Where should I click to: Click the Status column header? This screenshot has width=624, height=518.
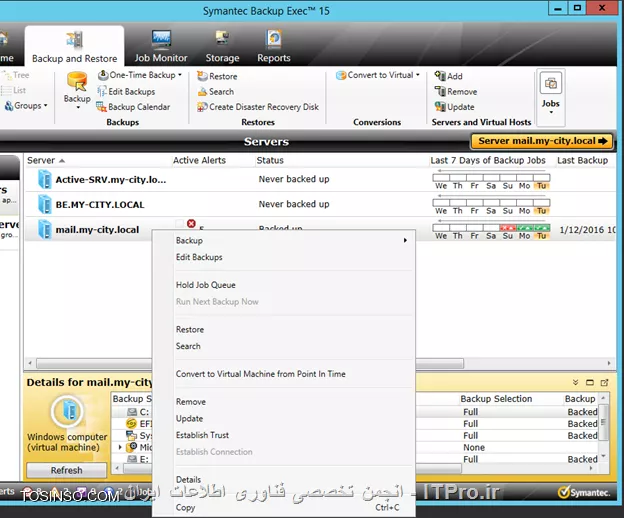pyautogui.click(x=270, y=160)
